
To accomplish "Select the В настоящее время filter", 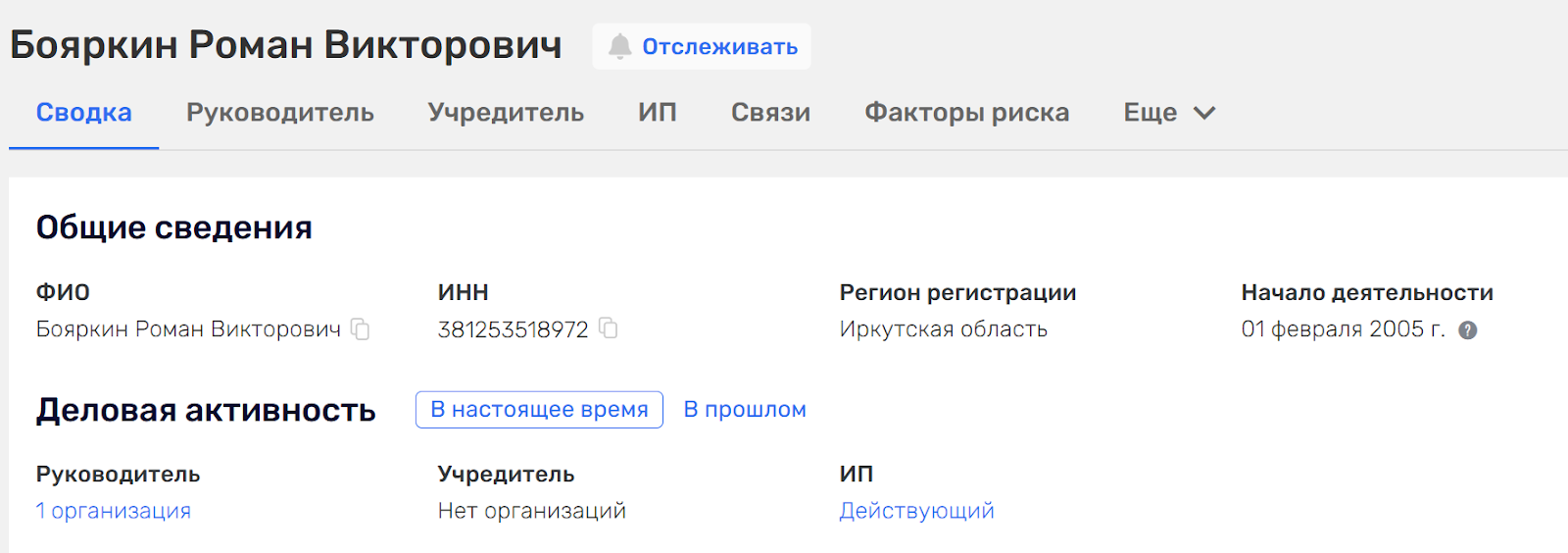I will [x=539, y=410].
